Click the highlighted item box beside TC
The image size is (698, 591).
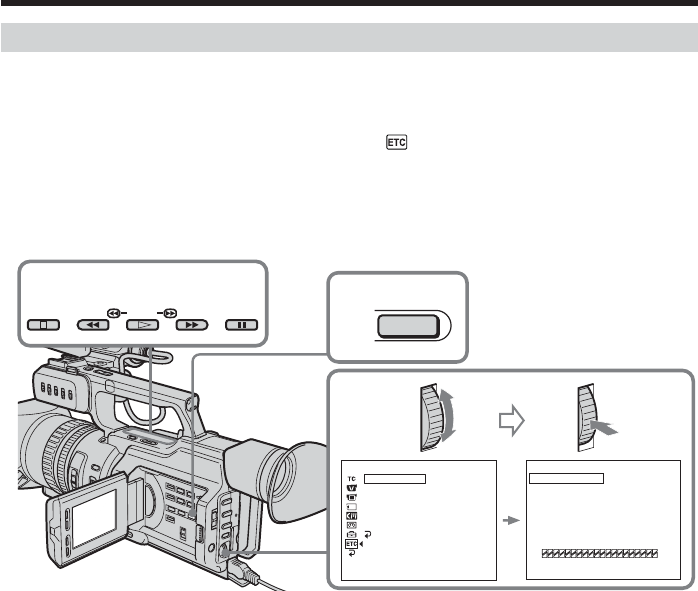[395, 479]
